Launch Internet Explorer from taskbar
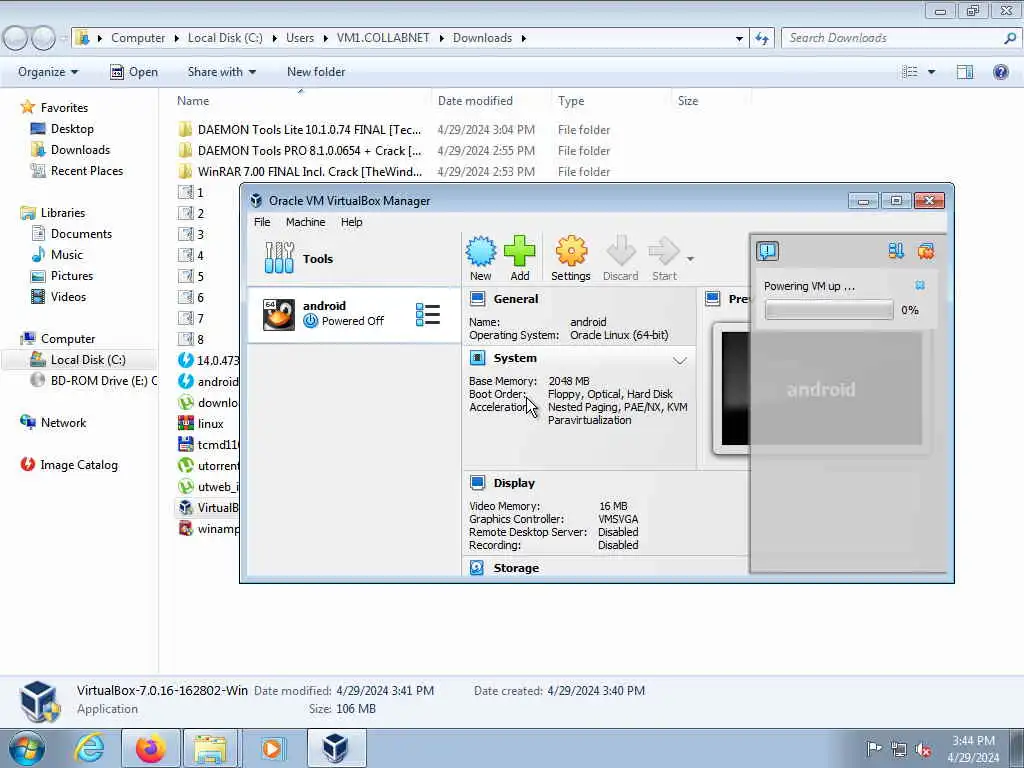 pos(89,748)
